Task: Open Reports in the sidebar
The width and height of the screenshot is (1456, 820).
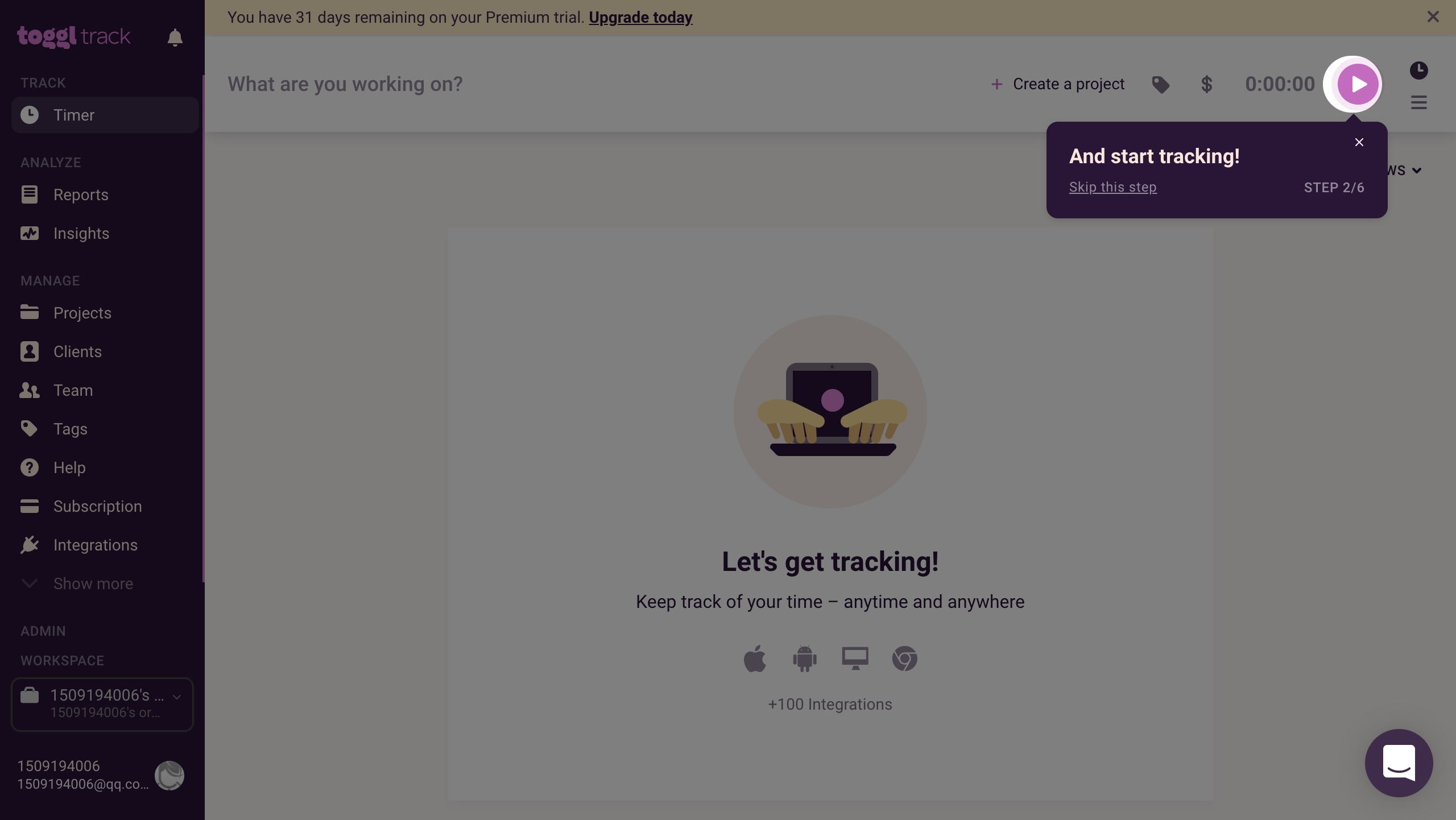Action: pyautogui.click(x=81, y=194)
